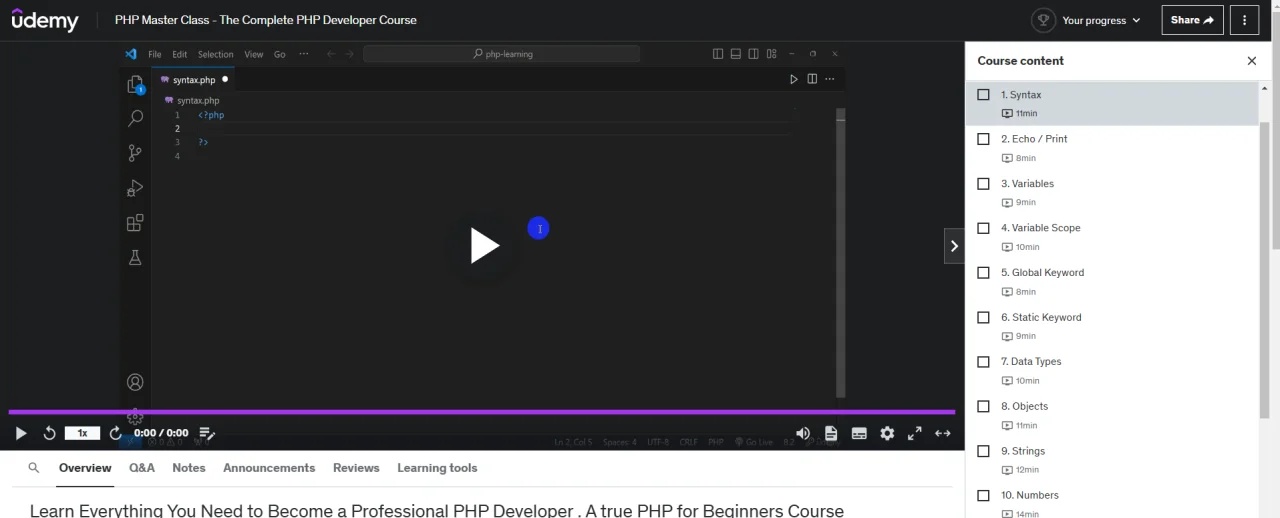Click the VS Code Explorer icon in the video
The height and width of the screenshot is (518, 1280).
pyautogui.click(x=135, y=85)
